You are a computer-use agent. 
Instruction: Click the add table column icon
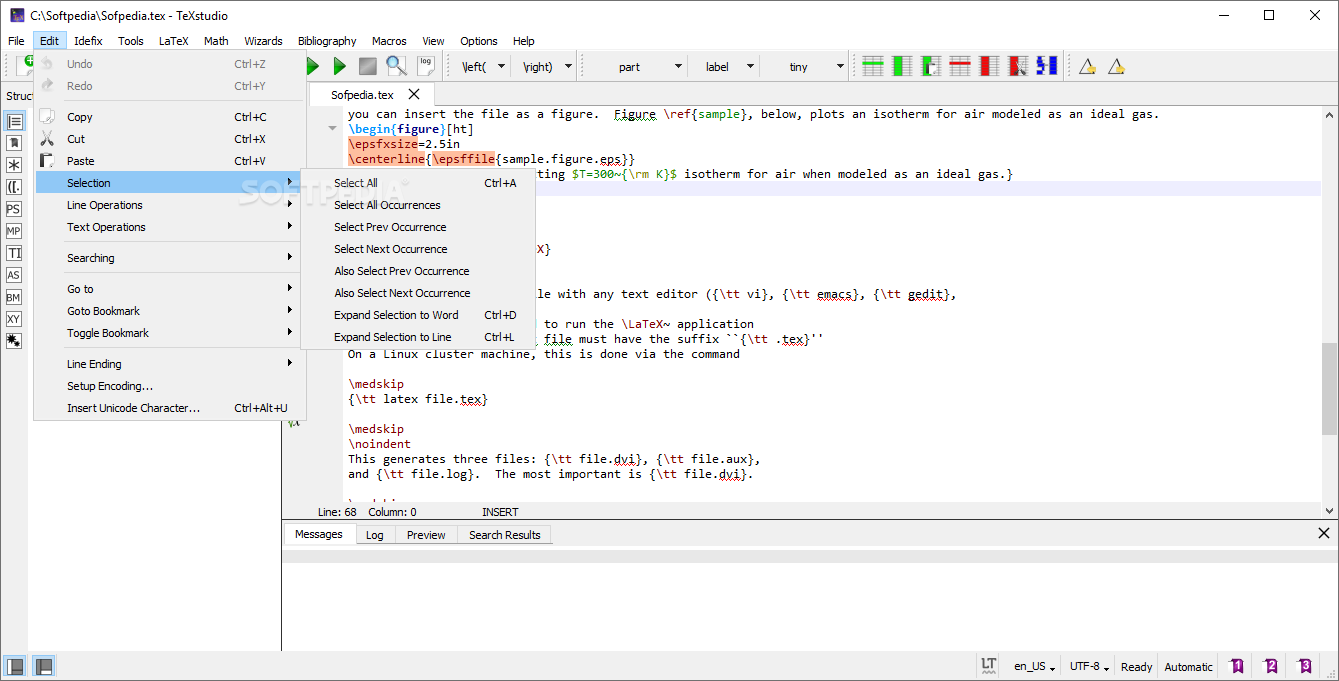902,67
